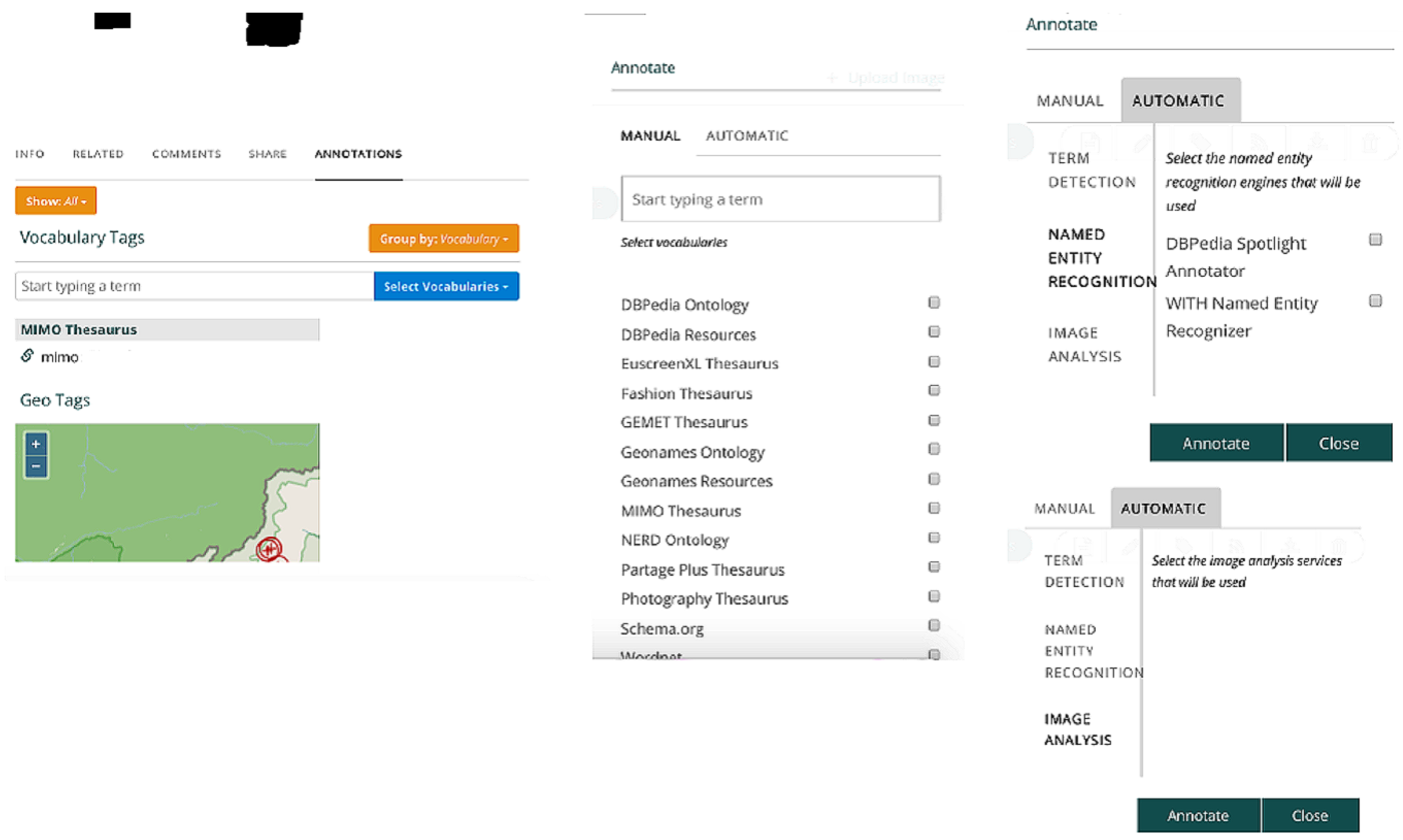Click the term field under Vocabulary Tags
The image size is (1403, 840).
(x=194, y=287)
